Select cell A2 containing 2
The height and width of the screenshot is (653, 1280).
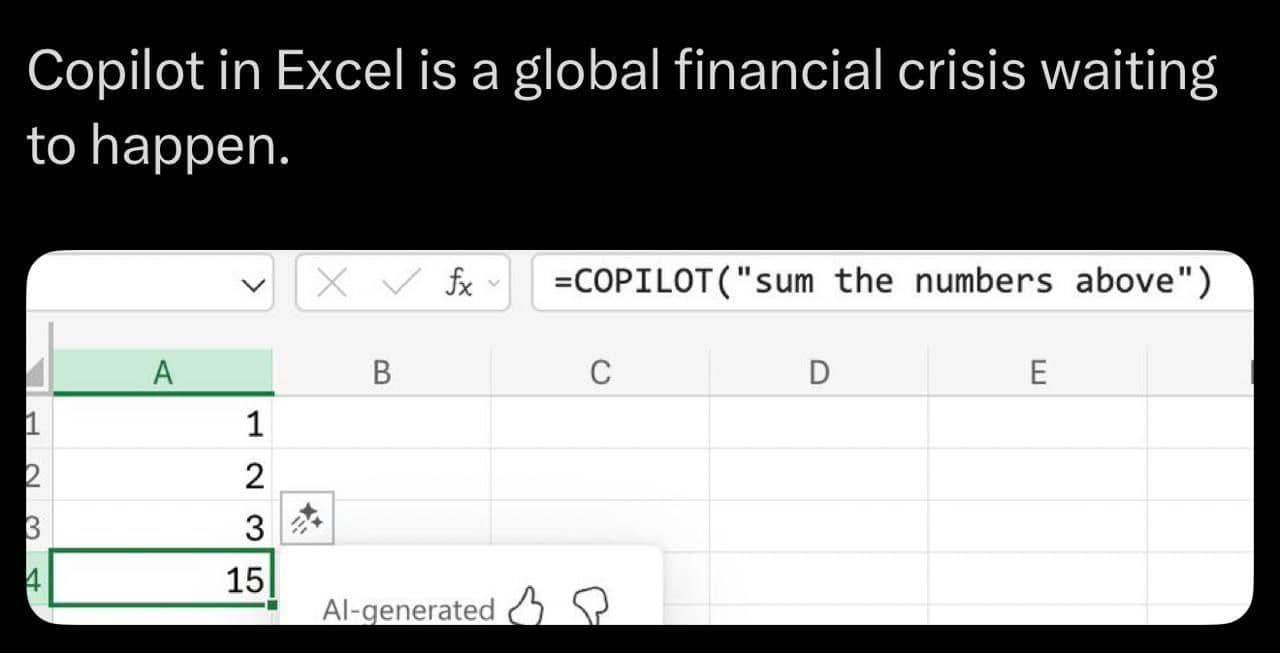pos(160,476)
